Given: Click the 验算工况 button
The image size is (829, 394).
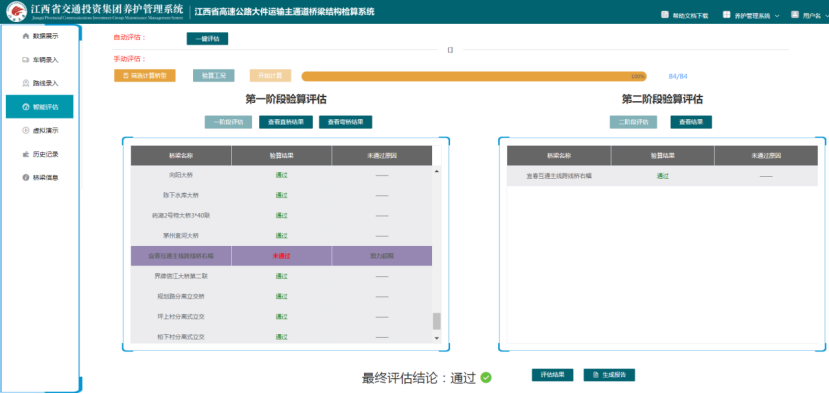Looking at the screenshot, I should coord(214,76).
